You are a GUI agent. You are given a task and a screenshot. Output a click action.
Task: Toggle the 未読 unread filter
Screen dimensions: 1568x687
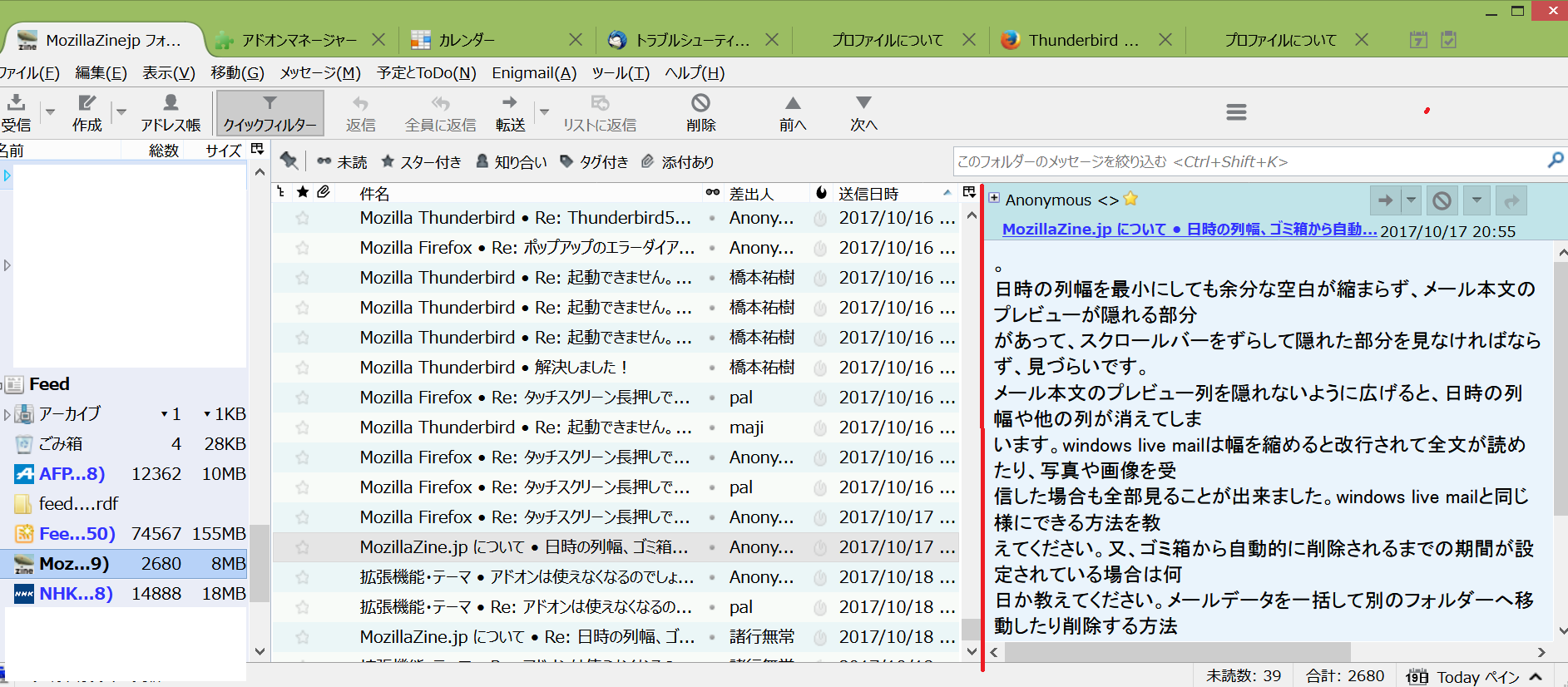click(342, 162)
